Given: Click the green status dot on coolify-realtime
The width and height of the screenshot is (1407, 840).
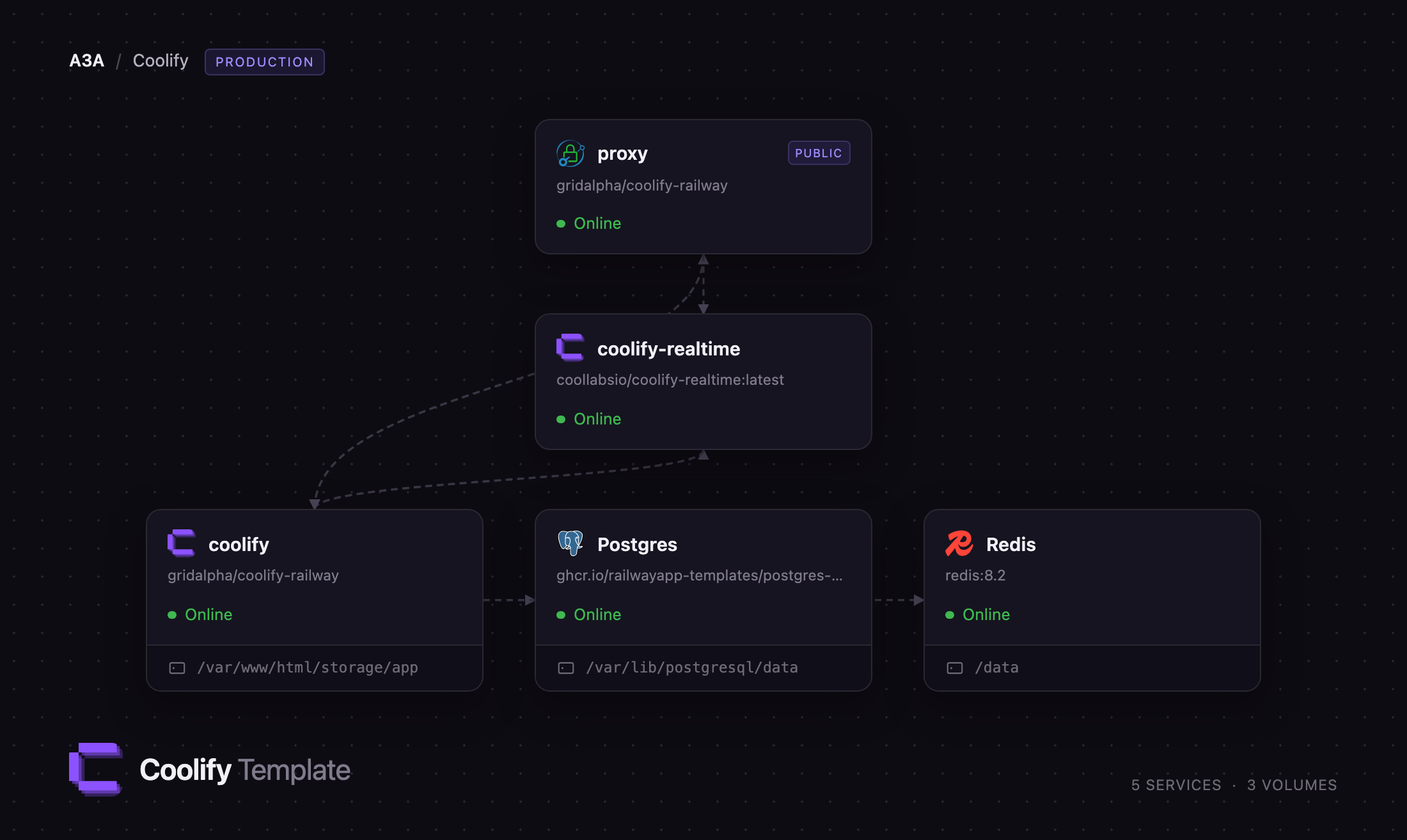Looking at the screenshot, I should (561, 419).
